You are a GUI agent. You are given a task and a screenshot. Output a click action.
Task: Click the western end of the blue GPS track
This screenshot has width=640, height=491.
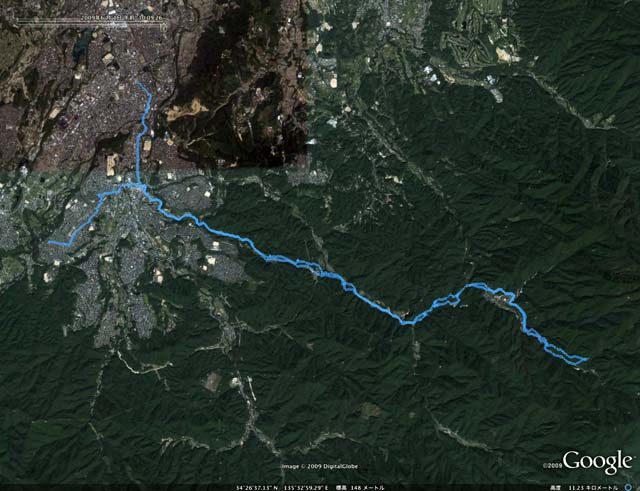tap(49, 243)
